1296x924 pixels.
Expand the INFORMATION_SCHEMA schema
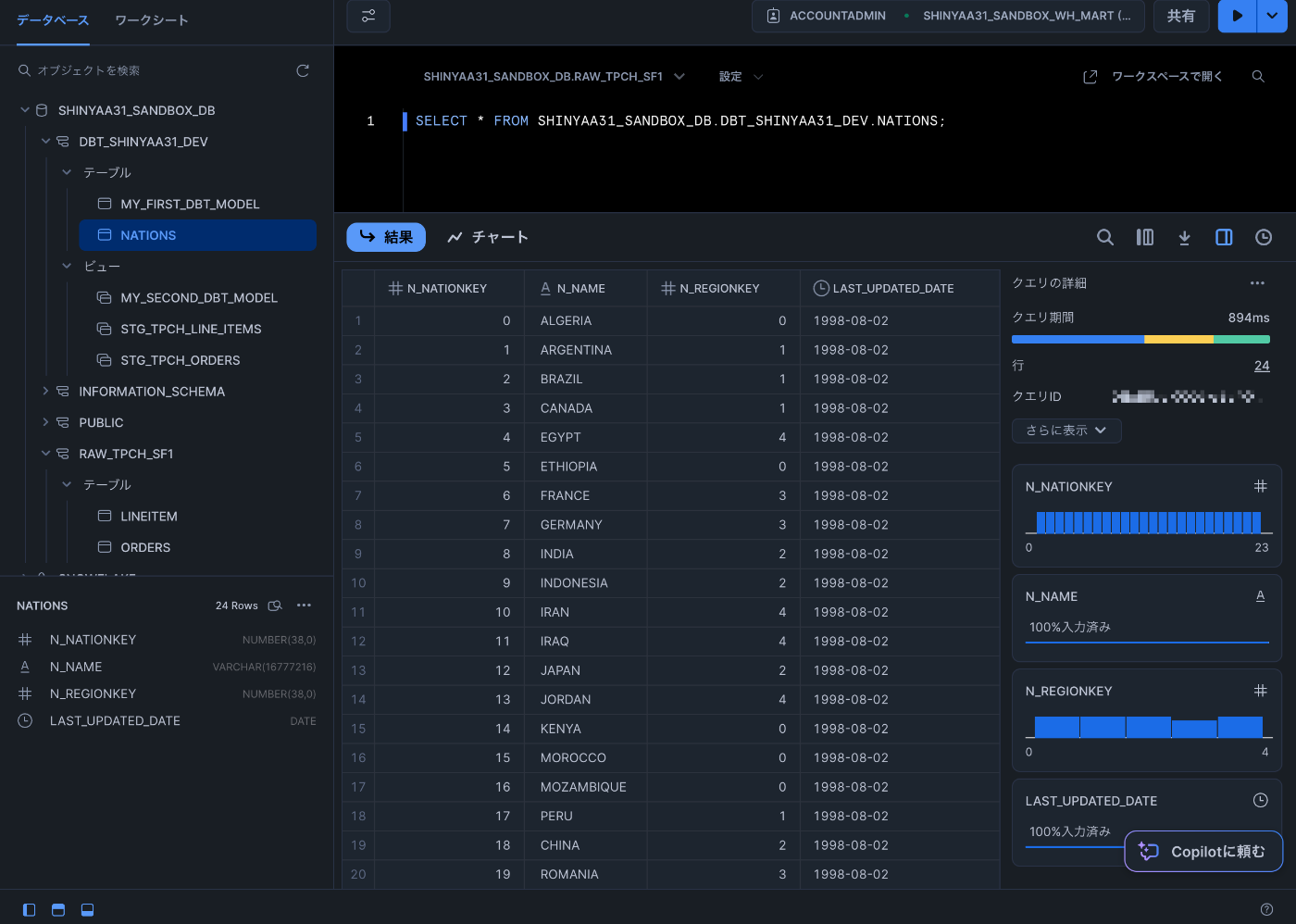tap(45, 391)
